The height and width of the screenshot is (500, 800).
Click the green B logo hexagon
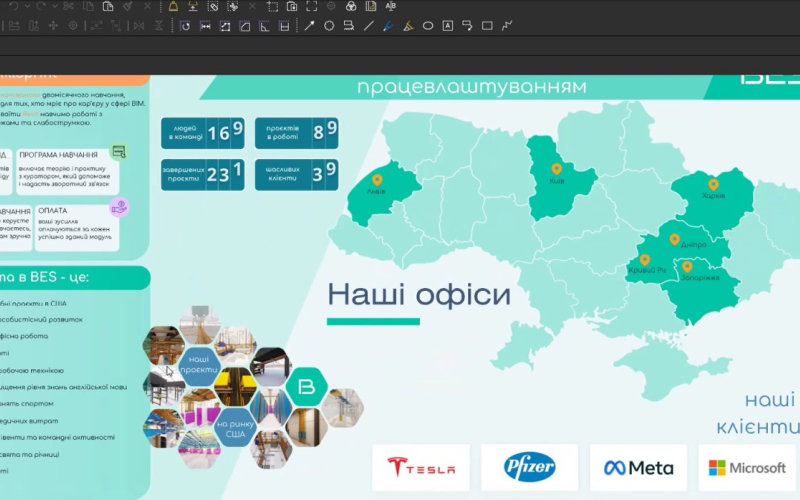click(306, 387)
